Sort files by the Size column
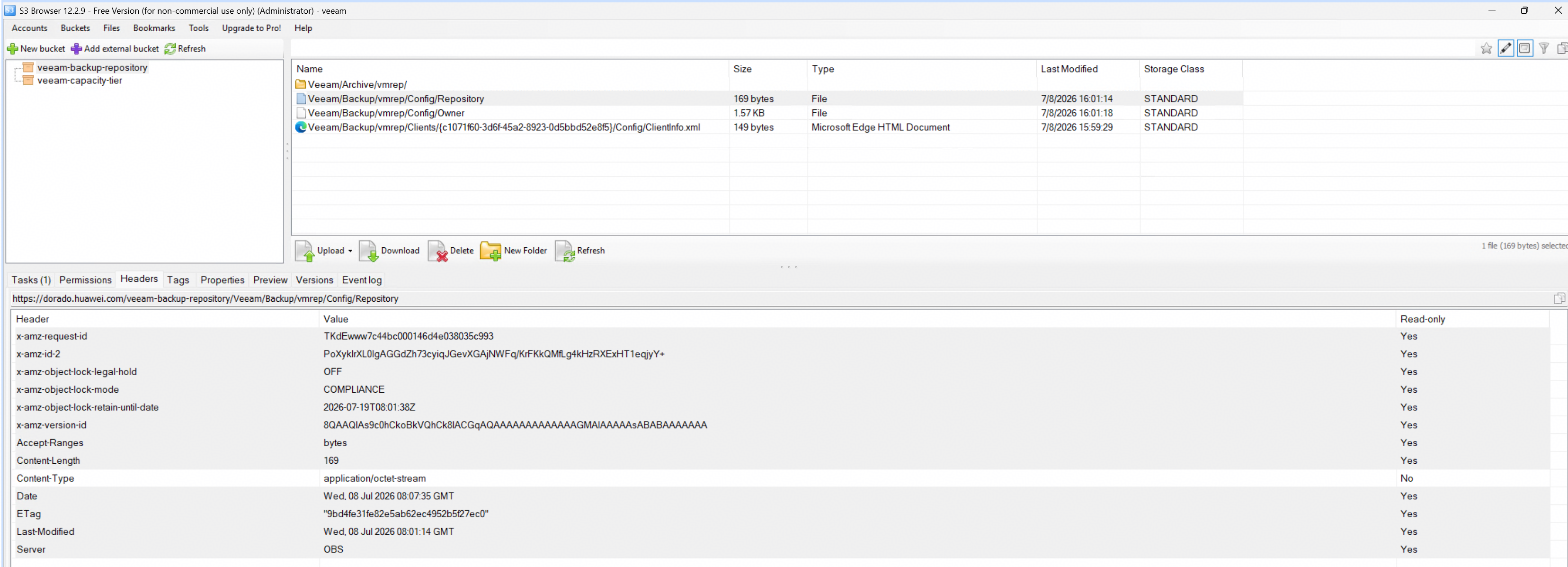Viewport: 1568px width, 567px height. 768,70
